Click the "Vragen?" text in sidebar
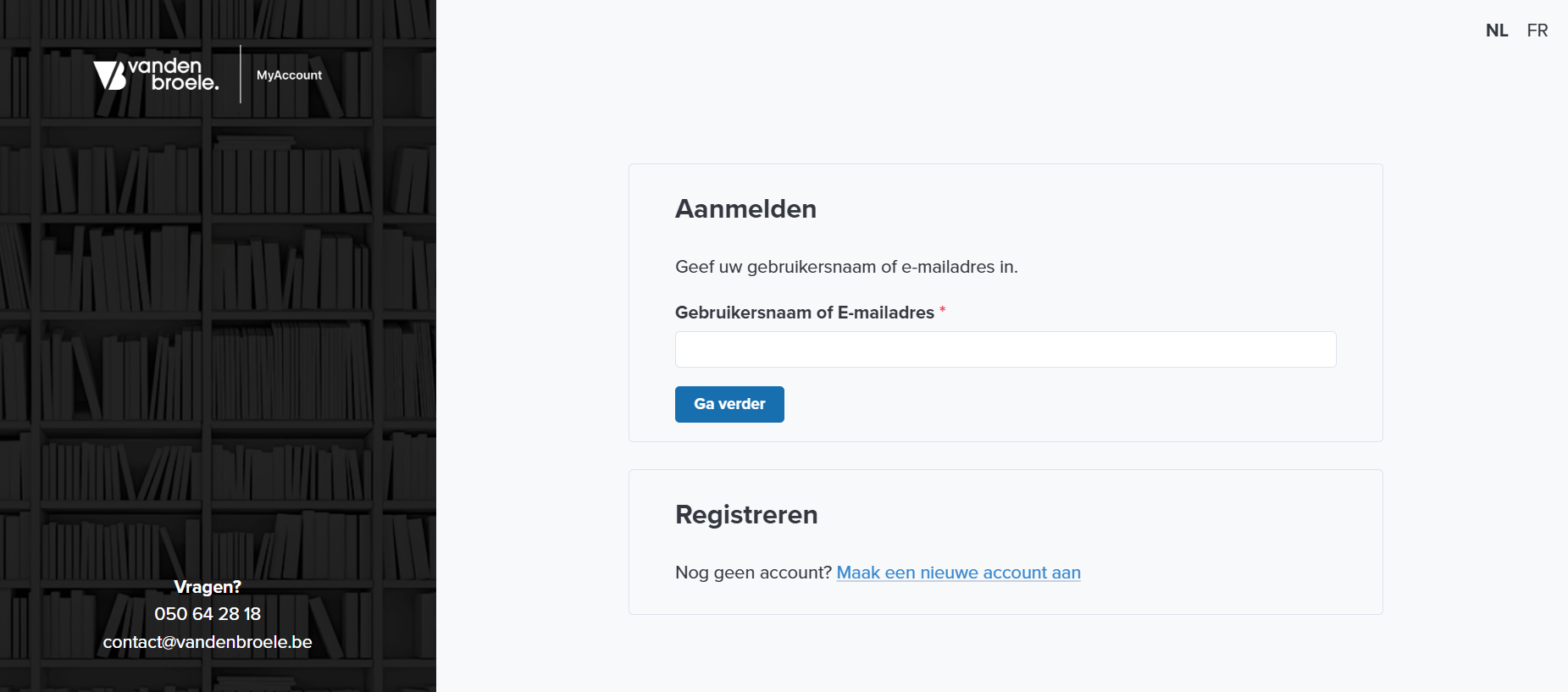 (x=208, y=587)
